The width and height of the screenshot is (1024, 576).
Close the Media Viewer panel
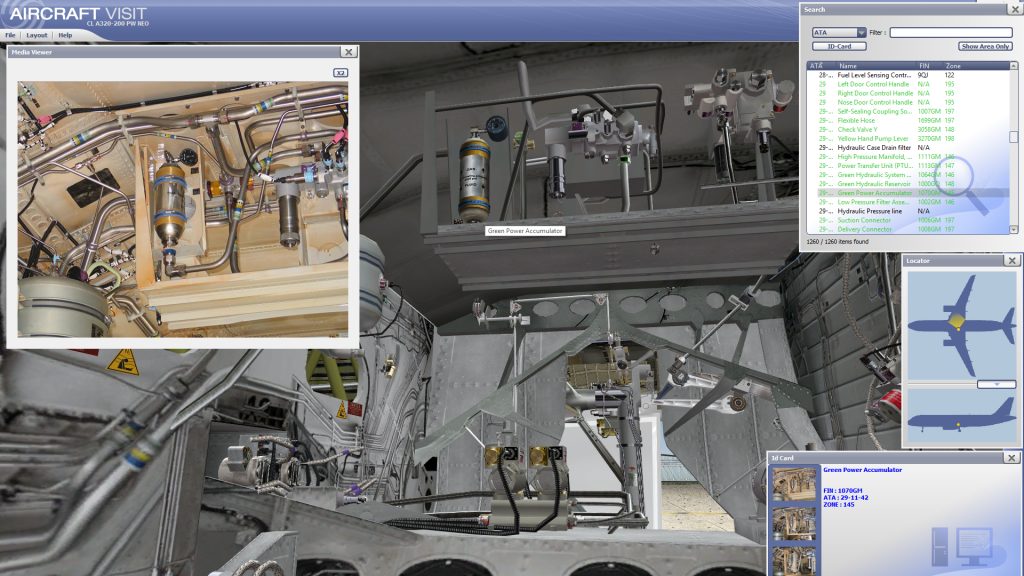pyautogui.click(x=349, y=52)
